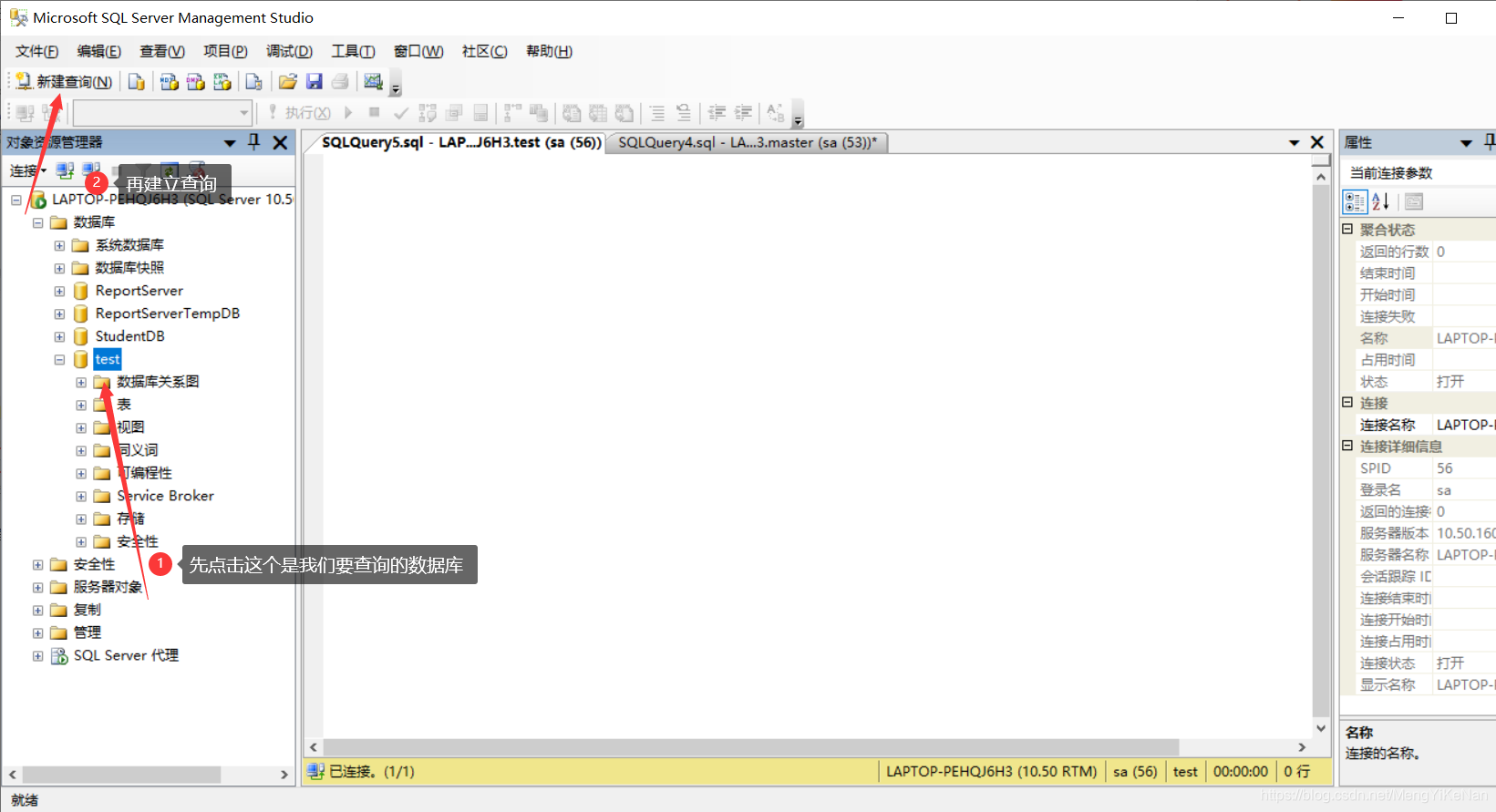Toggle auto-hide pin on Object Explorer

254,142
